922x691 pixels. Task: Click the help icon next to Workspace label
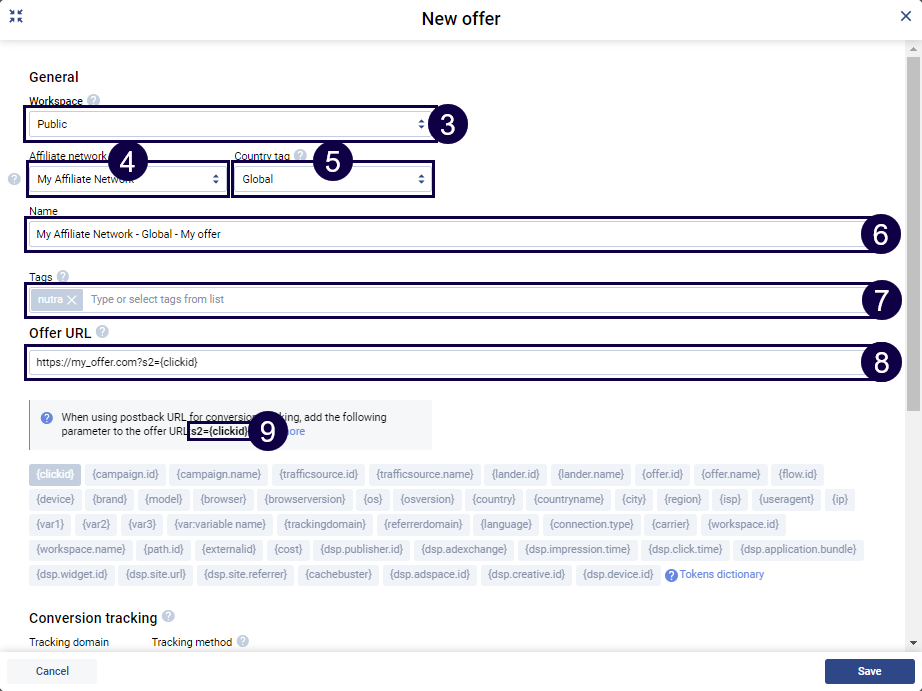[94, 101]
